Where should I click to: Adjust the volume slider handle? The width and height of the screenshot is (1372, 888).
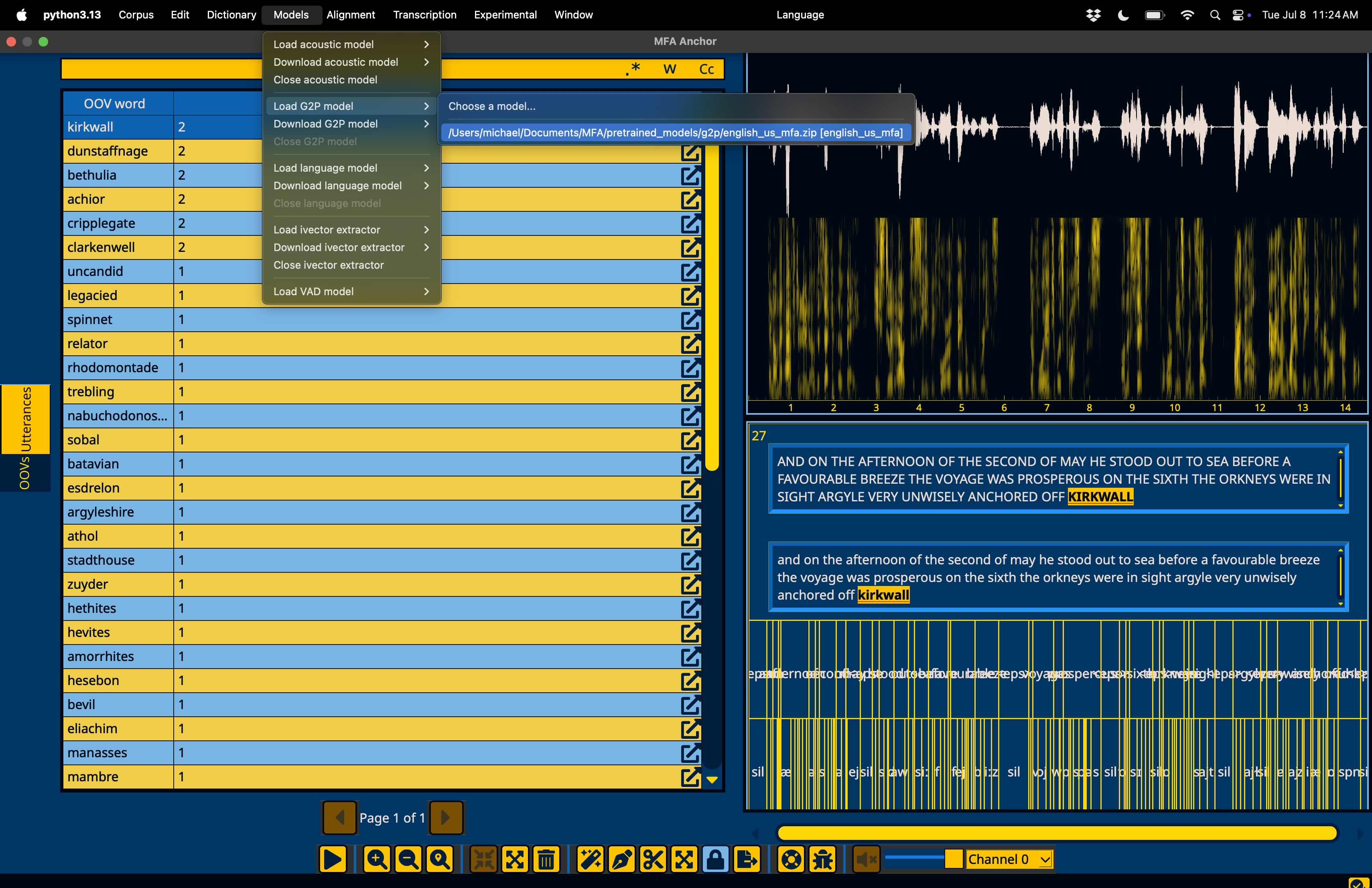pyautogui.click(x=954, y=859)
